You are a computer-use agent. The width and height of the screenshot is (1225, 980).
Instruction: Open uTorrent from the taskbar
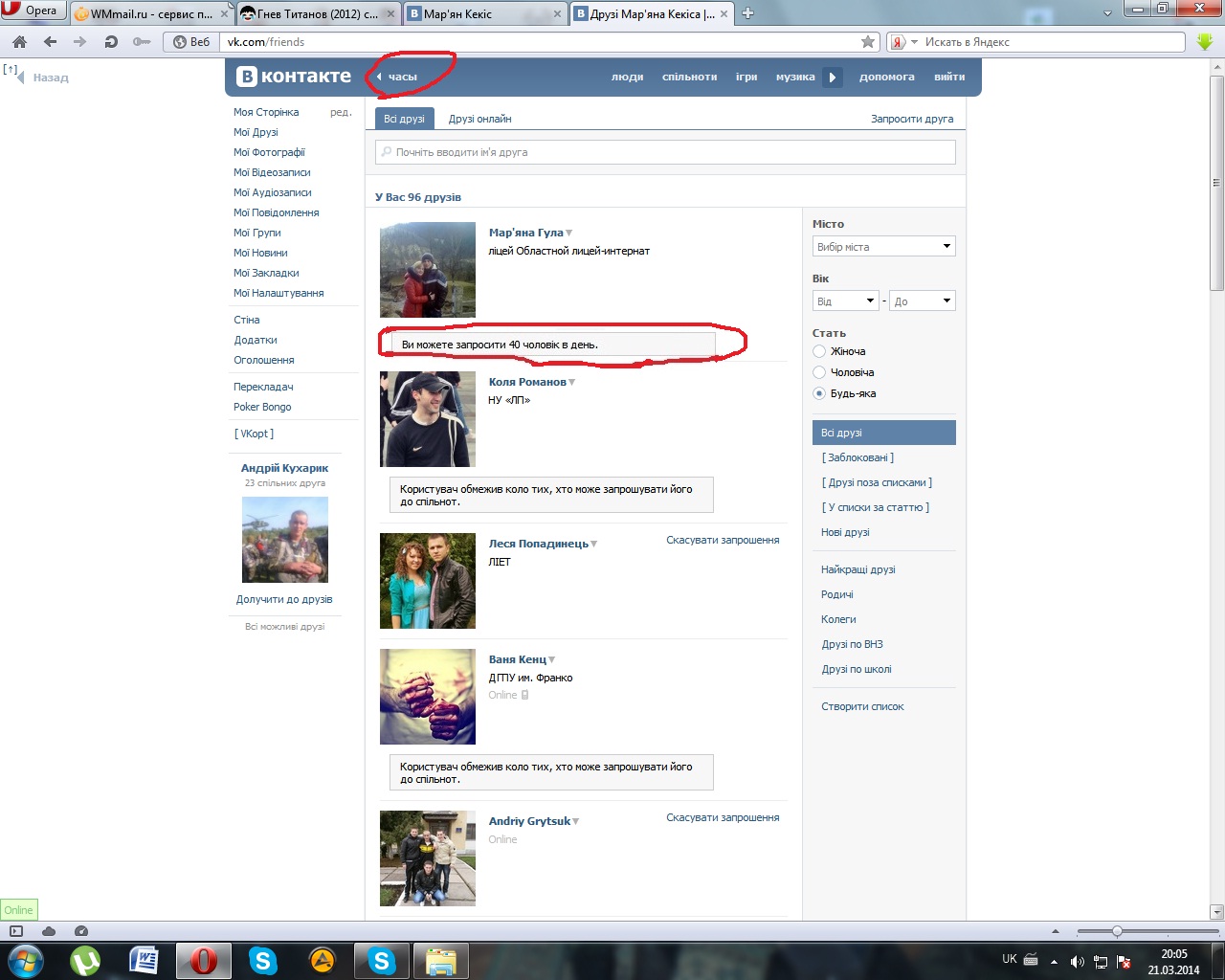85,960
